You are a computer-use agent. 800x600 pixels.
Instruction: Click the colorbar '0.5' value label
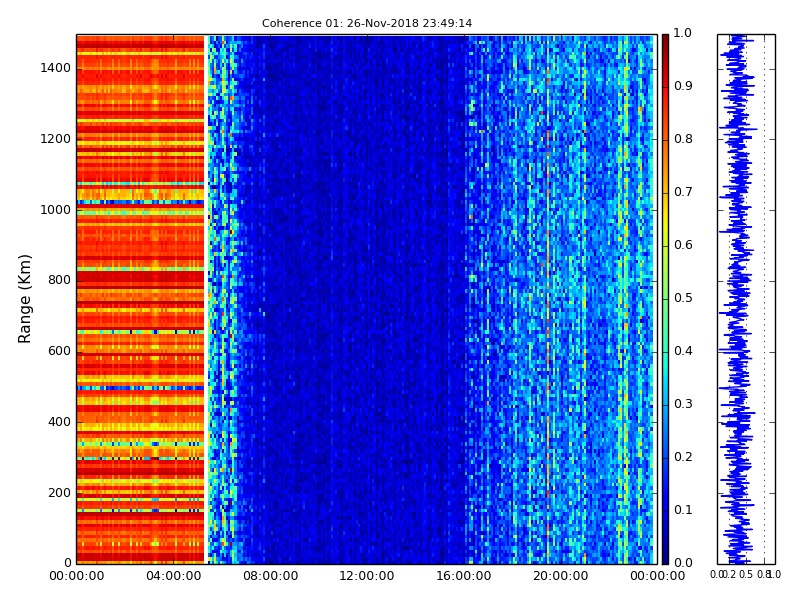tap(683, 298)
